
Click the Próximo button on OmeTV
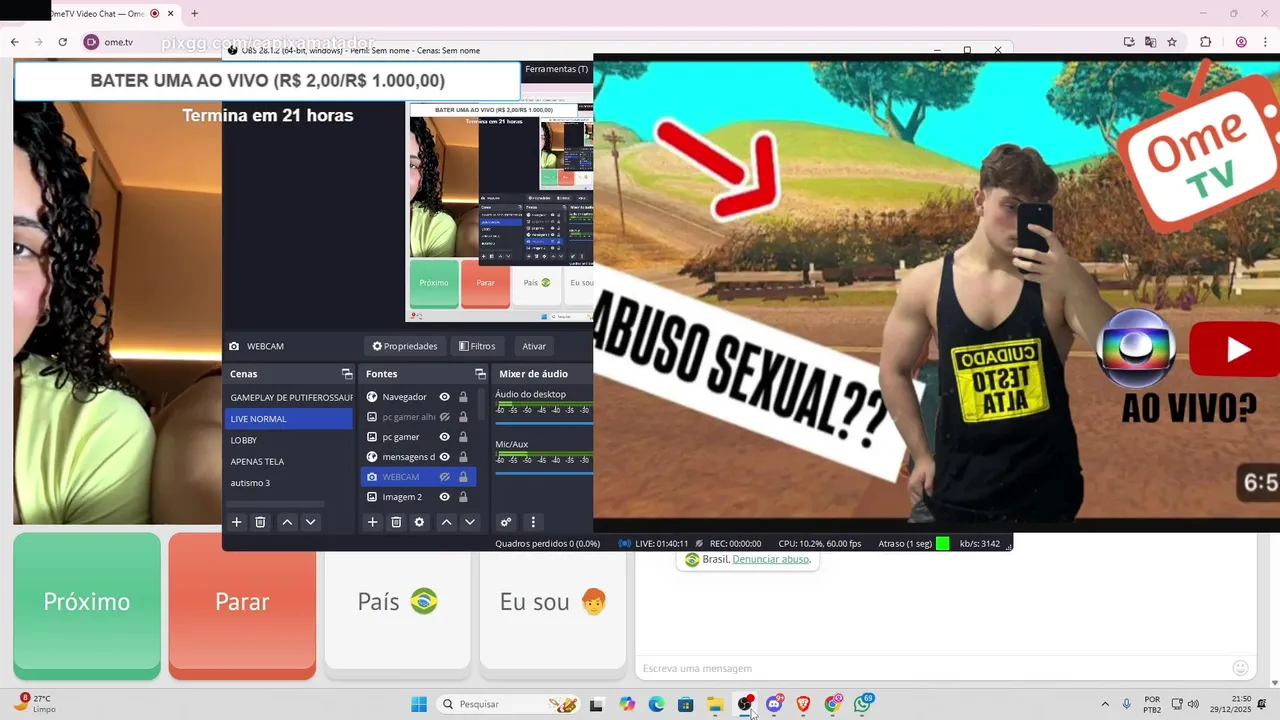coord(87,606)
